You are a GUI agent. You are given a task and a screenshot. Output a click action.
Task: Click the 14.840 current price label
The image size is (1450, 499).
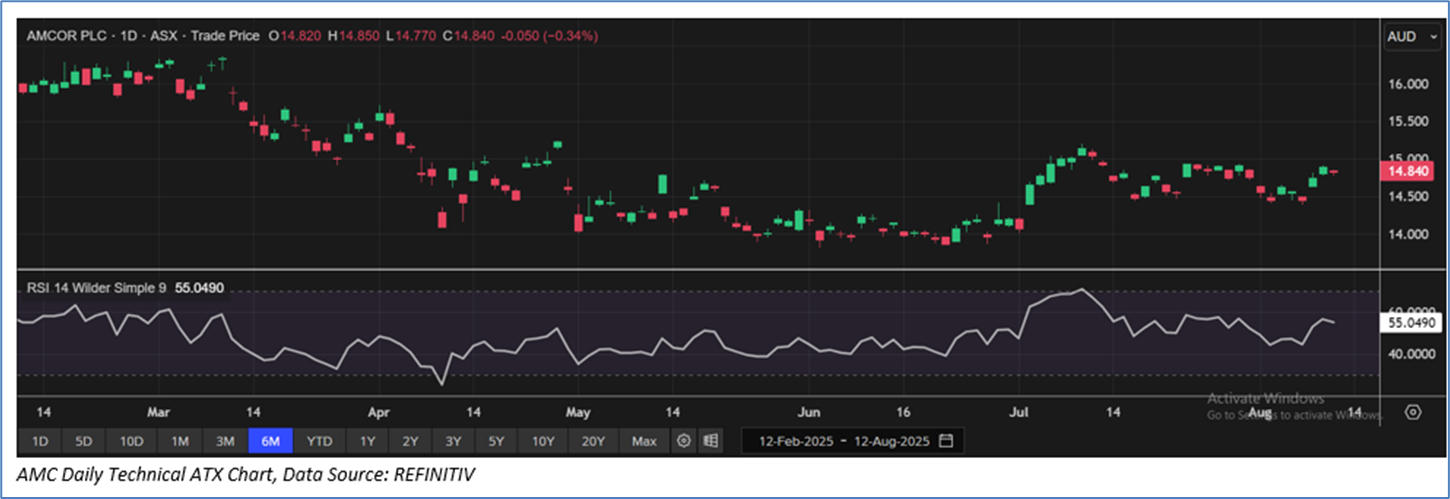click(1409, 172)
